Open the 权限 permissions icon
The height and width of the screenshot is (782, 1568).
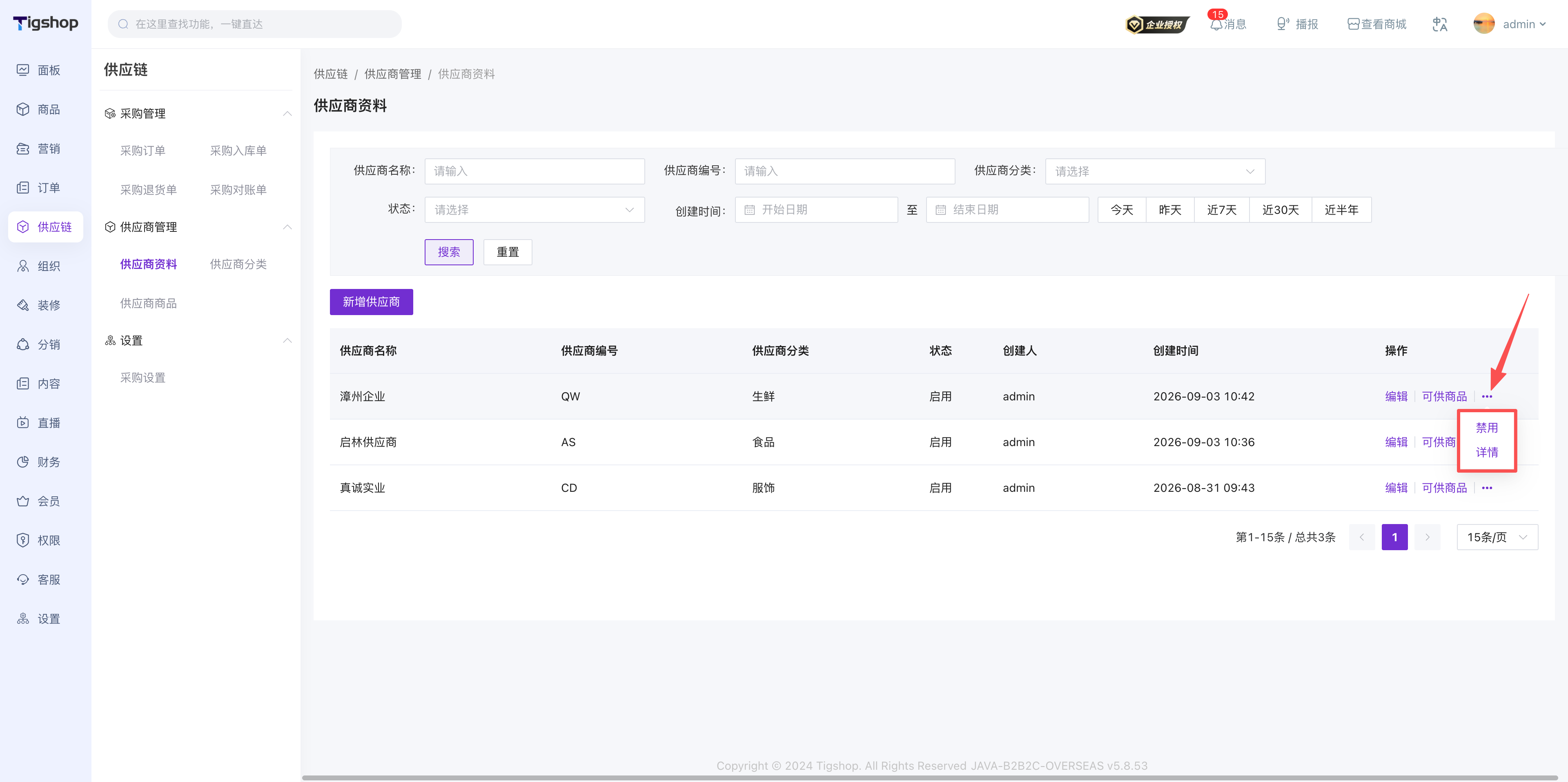coord(22,540)
